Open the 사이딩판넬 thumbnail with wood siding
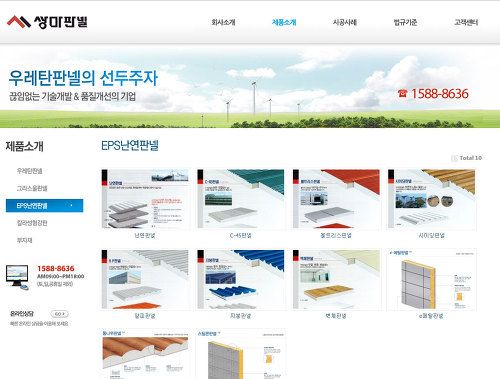The width and height of the screenshot is (500, 379). pyautogui.click(x=432, y=199)
